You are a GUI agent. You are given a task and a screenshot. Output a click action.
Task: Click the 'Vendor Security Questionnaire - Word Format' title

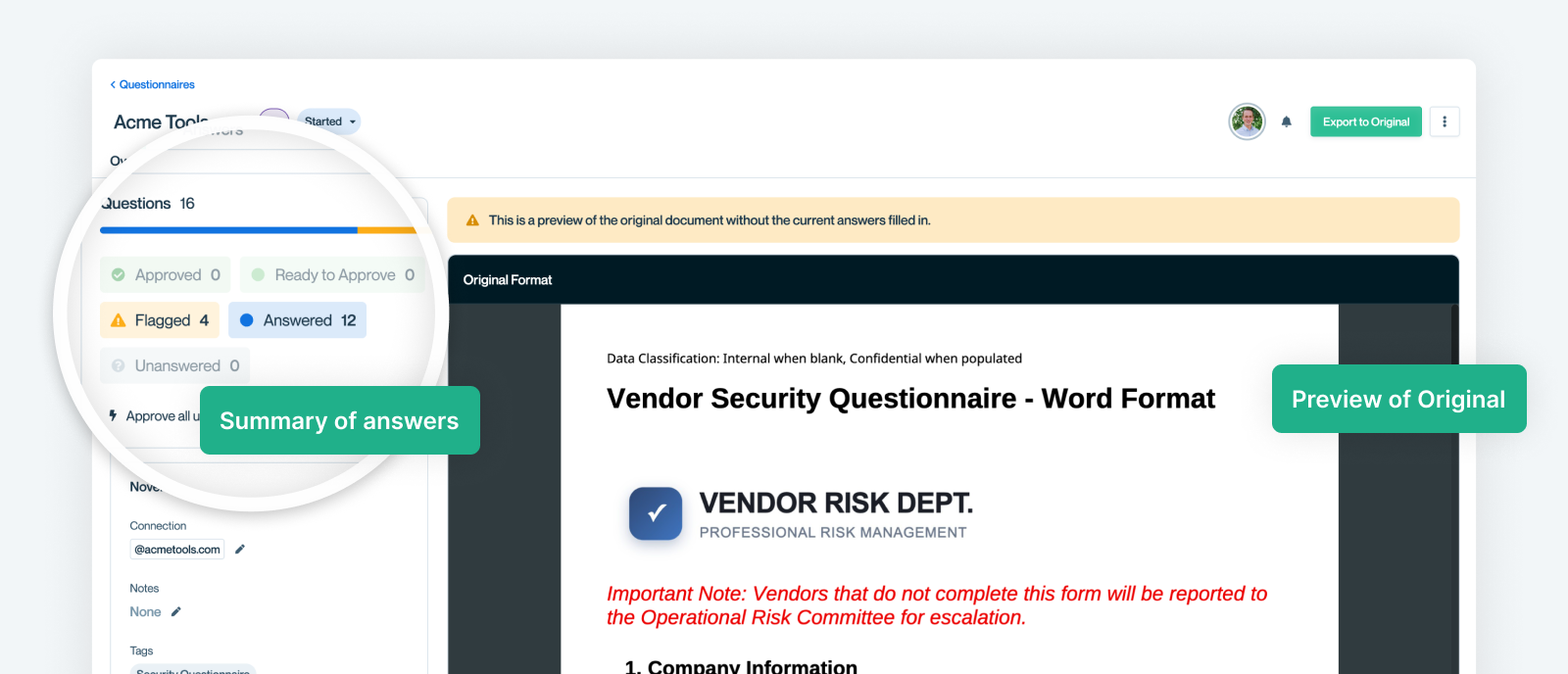[910, 399]
